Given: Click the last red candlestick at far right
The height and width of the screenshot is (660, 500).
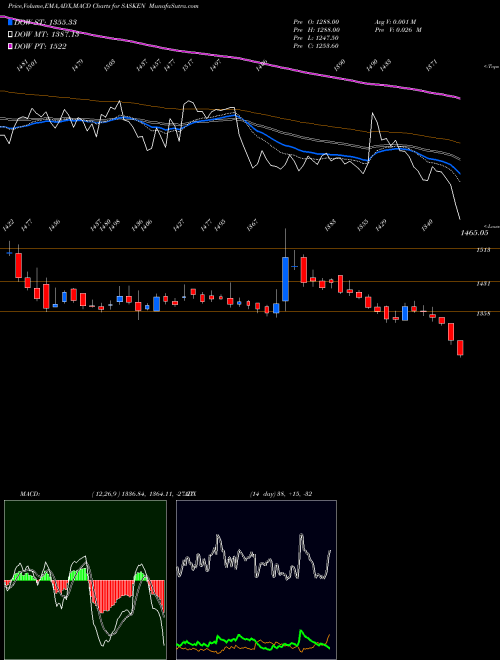Looking at the screenshot, I should (x=460, y=348).
